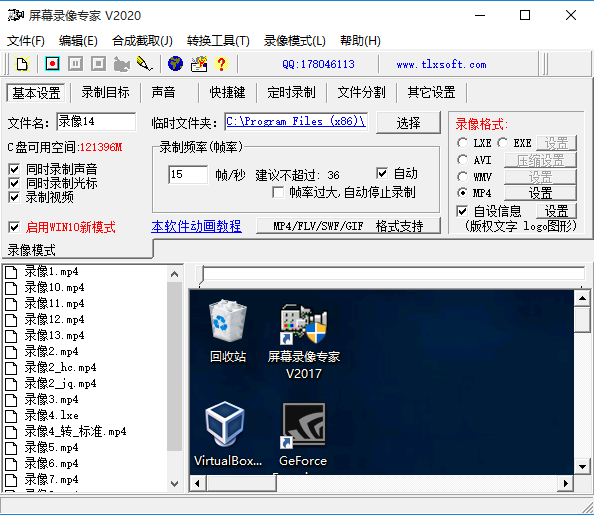Open the globe website icon
Viewport: 594px width, 515px height.
(175, 64)
